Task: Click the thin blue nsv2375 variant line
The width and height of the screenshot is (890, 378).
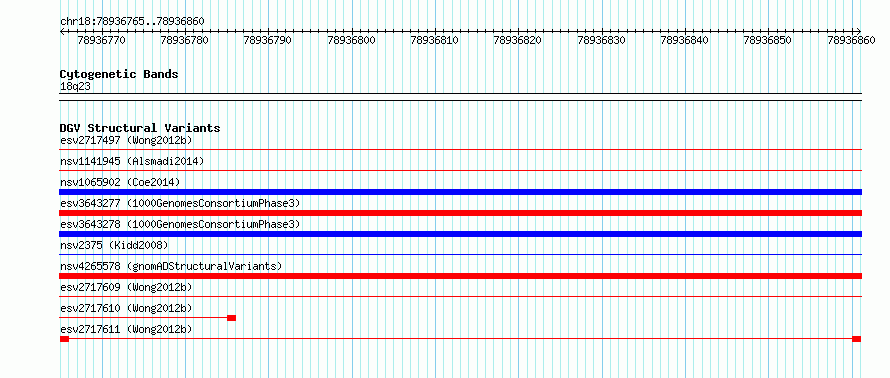Action: (x=460, y=254)
